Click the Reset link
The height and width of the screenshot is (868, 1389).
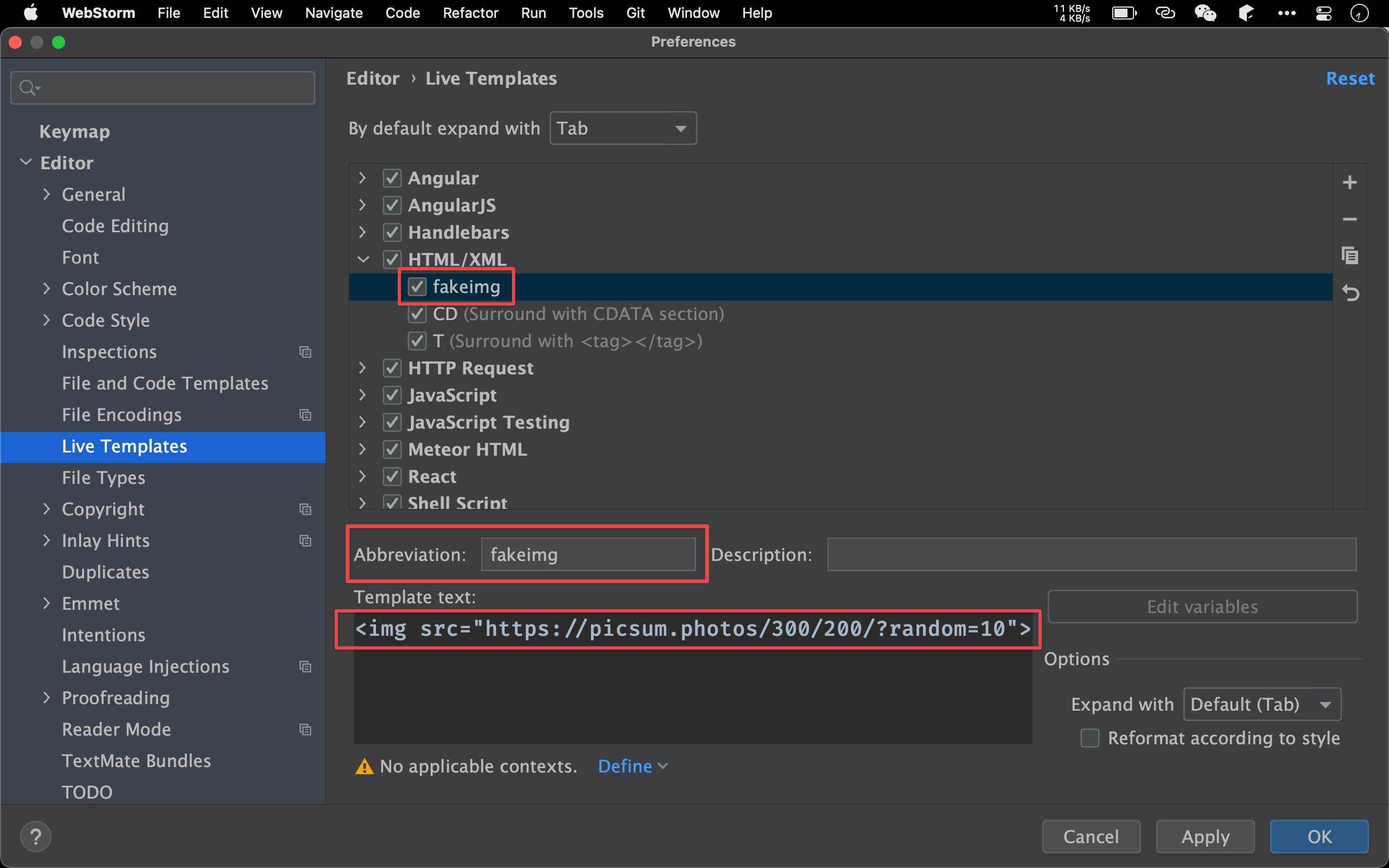[1349, 79]
